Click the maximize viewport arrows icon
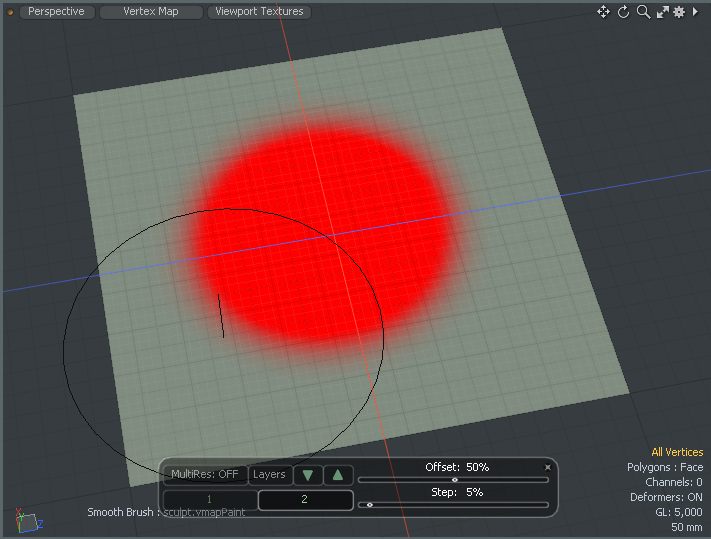This screenshot has height=539, width=711. 662,12
